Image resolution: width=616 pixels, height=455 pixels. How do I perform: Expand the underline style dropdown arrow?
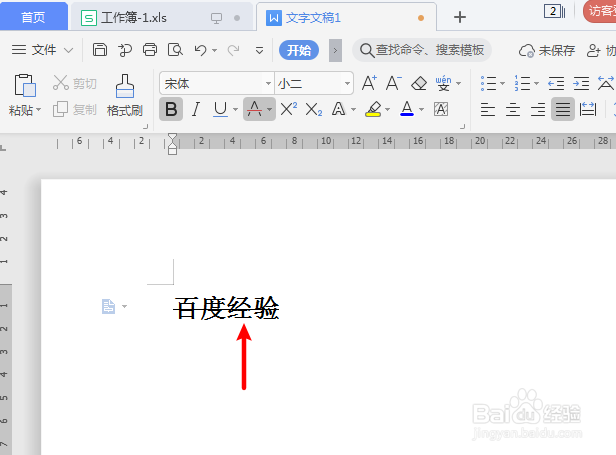(235, 110)
